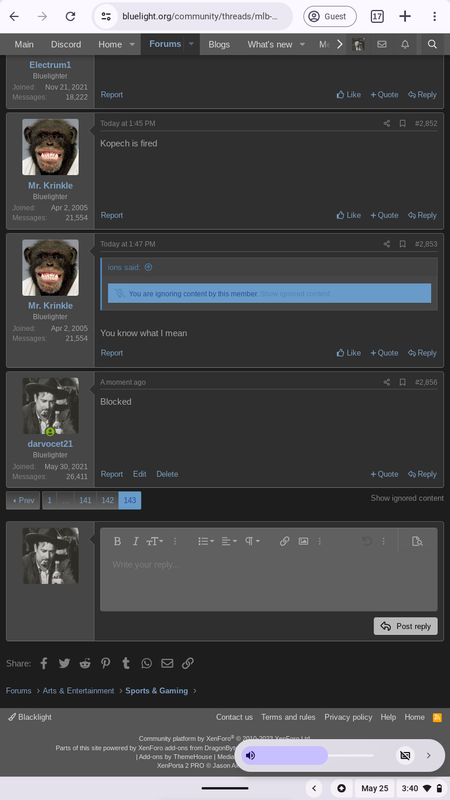Screen dimensions: 450x800
Task: Open the font size dropdown
Action: (x=155, y=541)
